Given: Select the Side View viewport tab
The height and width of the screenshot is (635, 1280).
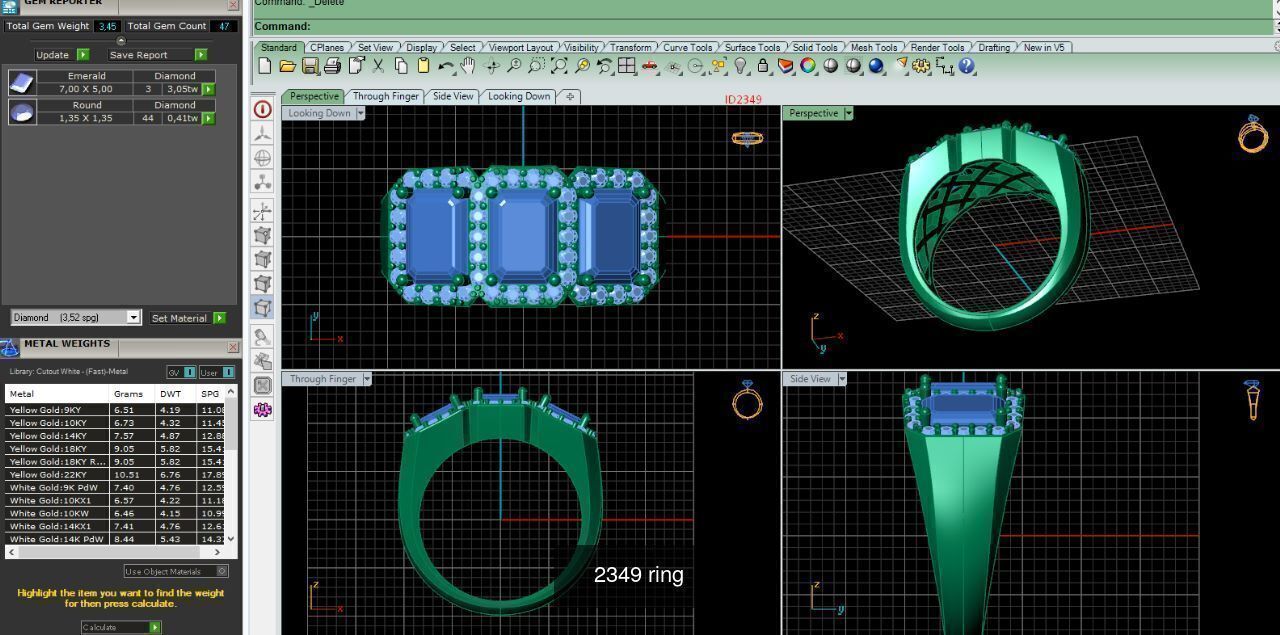Looking at the screenshot, I should point(453,96).
